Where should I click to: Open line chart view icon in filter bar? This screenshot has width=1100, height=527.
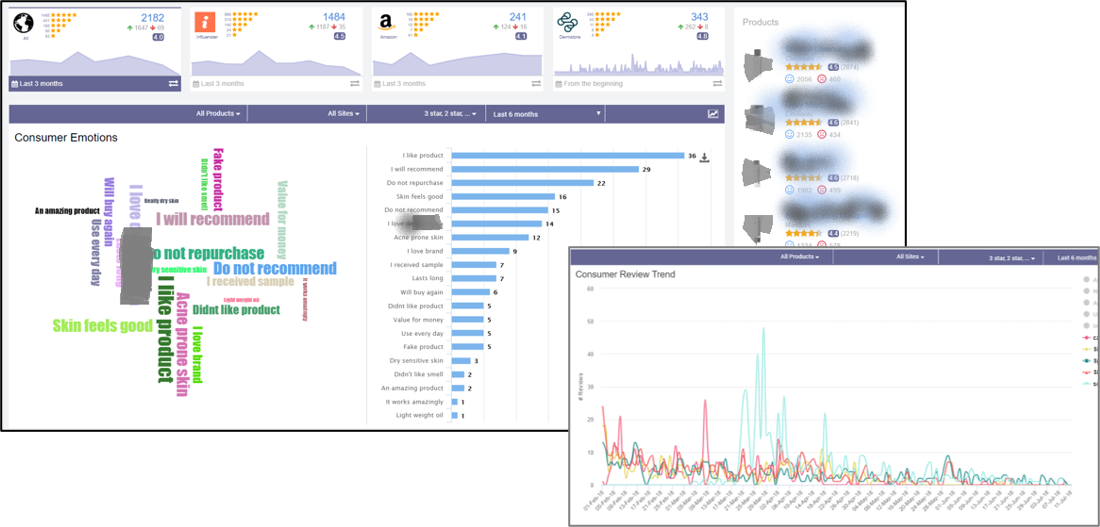tap(713, 114)
